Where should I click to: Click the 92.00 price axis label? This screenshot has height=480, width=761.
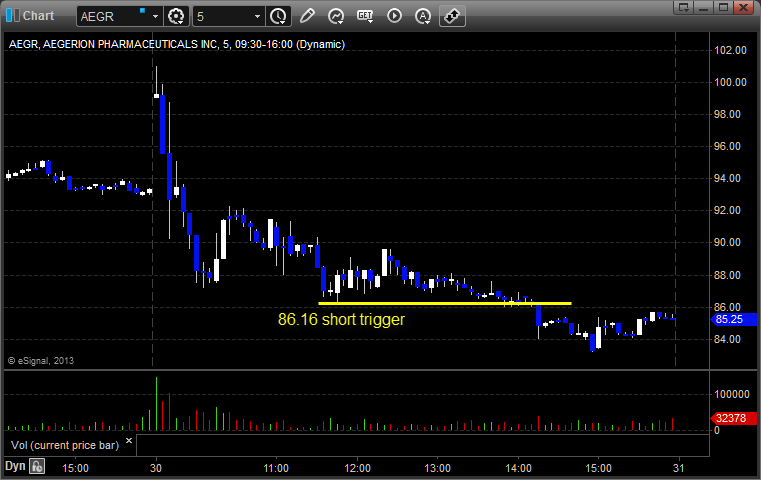point(728,210)
